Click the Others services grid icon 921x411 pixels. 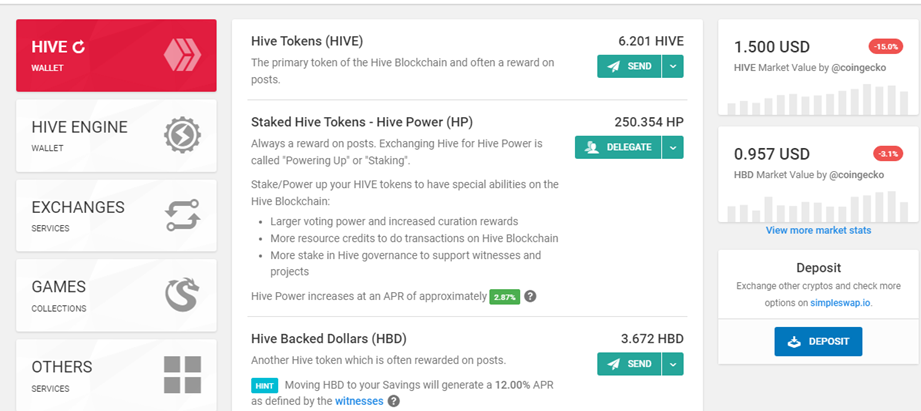pos(182,375)
